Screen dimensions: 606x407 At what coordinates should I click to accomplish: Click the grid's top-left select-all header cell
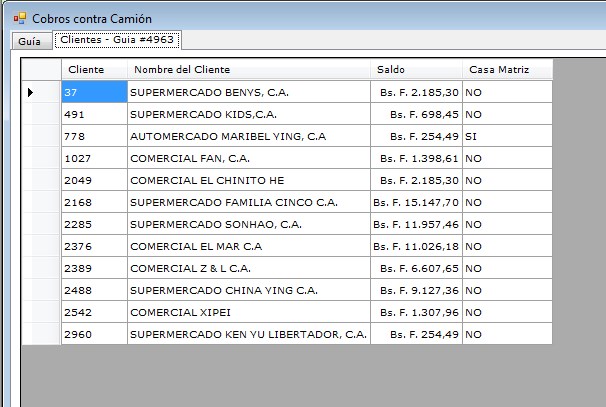[41, 70]
